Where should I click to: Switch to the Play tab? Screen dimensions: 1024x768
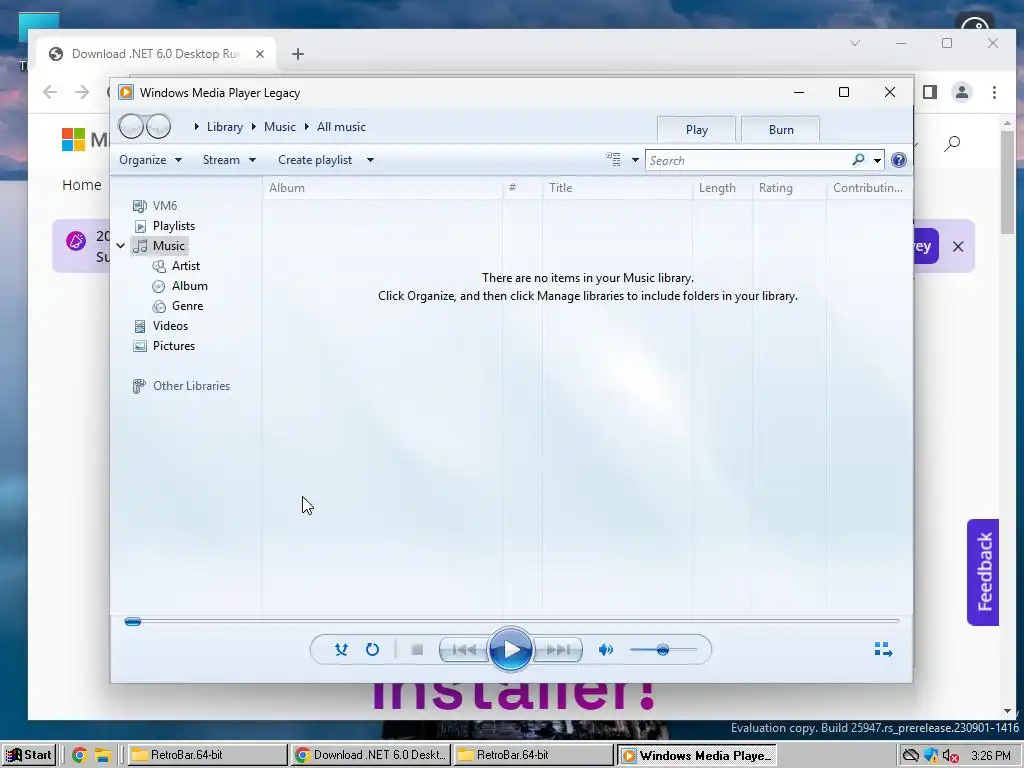[696, 129]
